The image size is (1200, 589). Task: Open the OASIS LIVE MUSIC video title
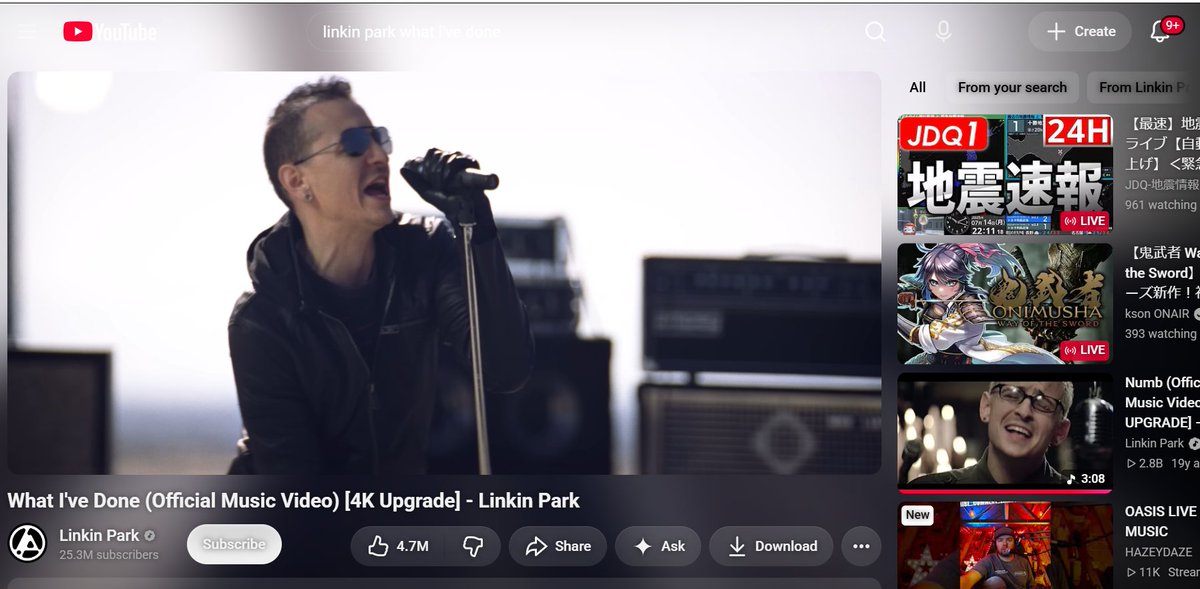tap(1161, 521)
